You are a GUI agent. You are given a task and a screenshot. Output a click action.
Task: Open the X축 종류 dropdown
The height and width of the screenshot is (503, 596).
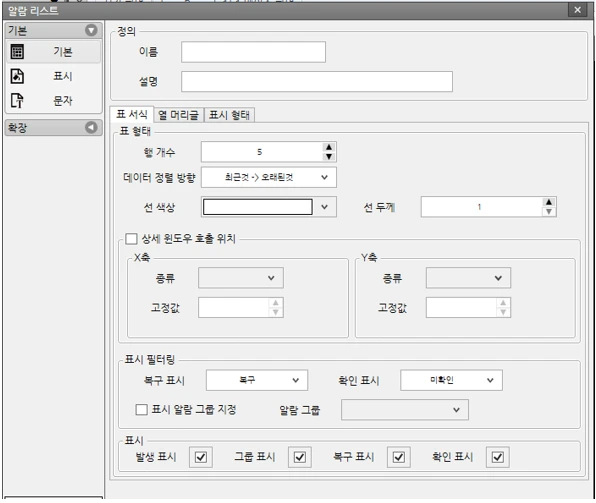(241, 278)
